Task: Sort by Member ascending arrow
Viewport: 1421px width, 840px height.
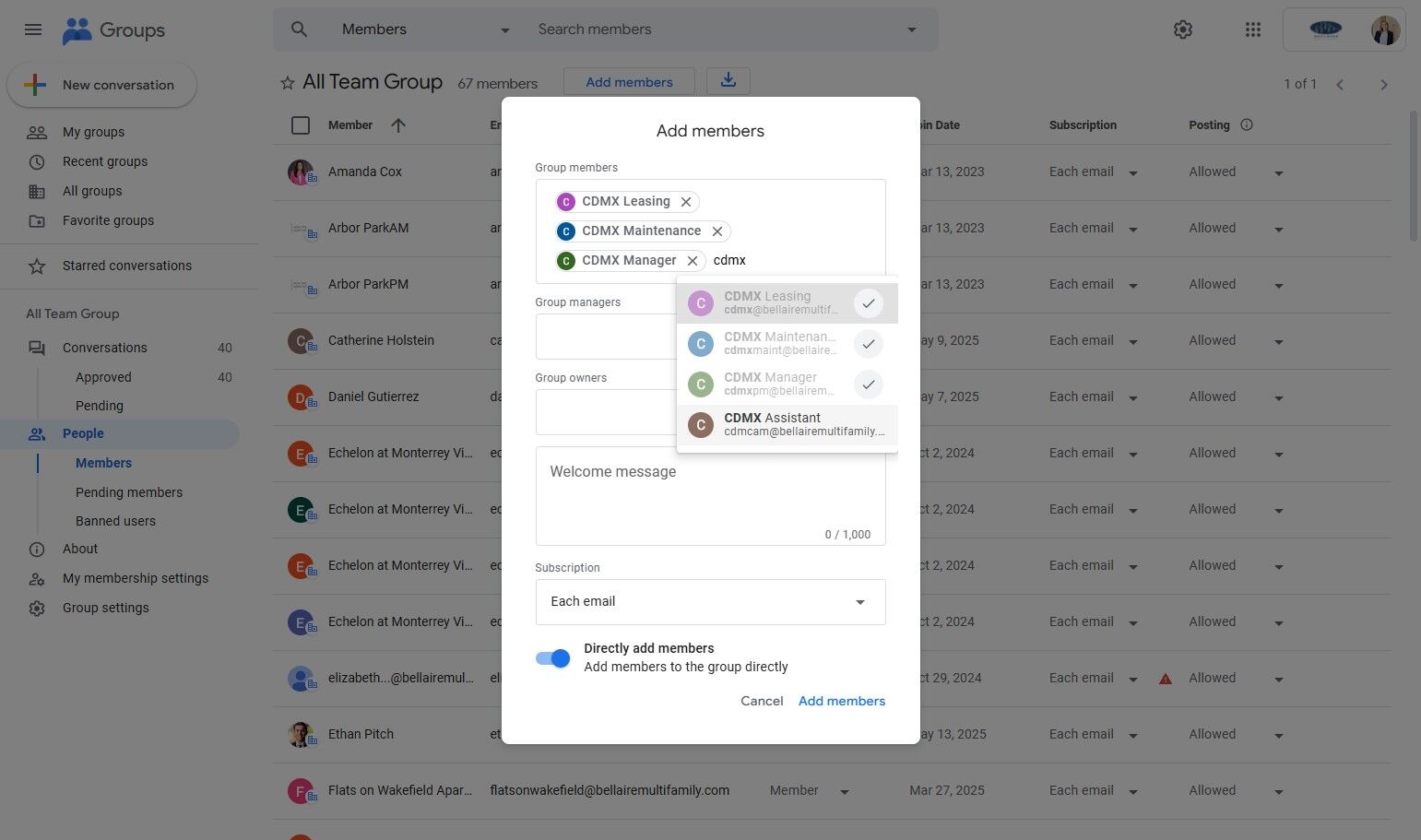Action: pos(398,125)
